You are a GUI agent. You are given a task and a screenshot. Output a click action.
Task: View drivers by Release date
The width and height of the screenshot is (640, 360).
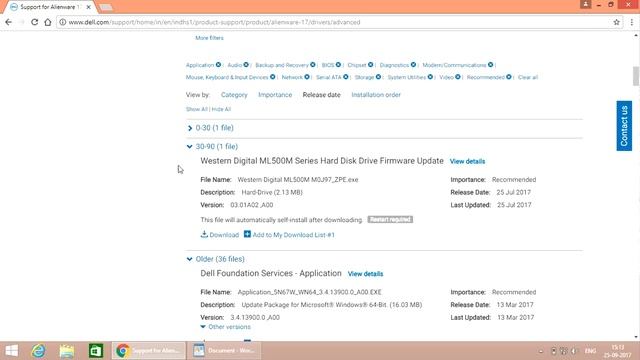tap(322, 95)
